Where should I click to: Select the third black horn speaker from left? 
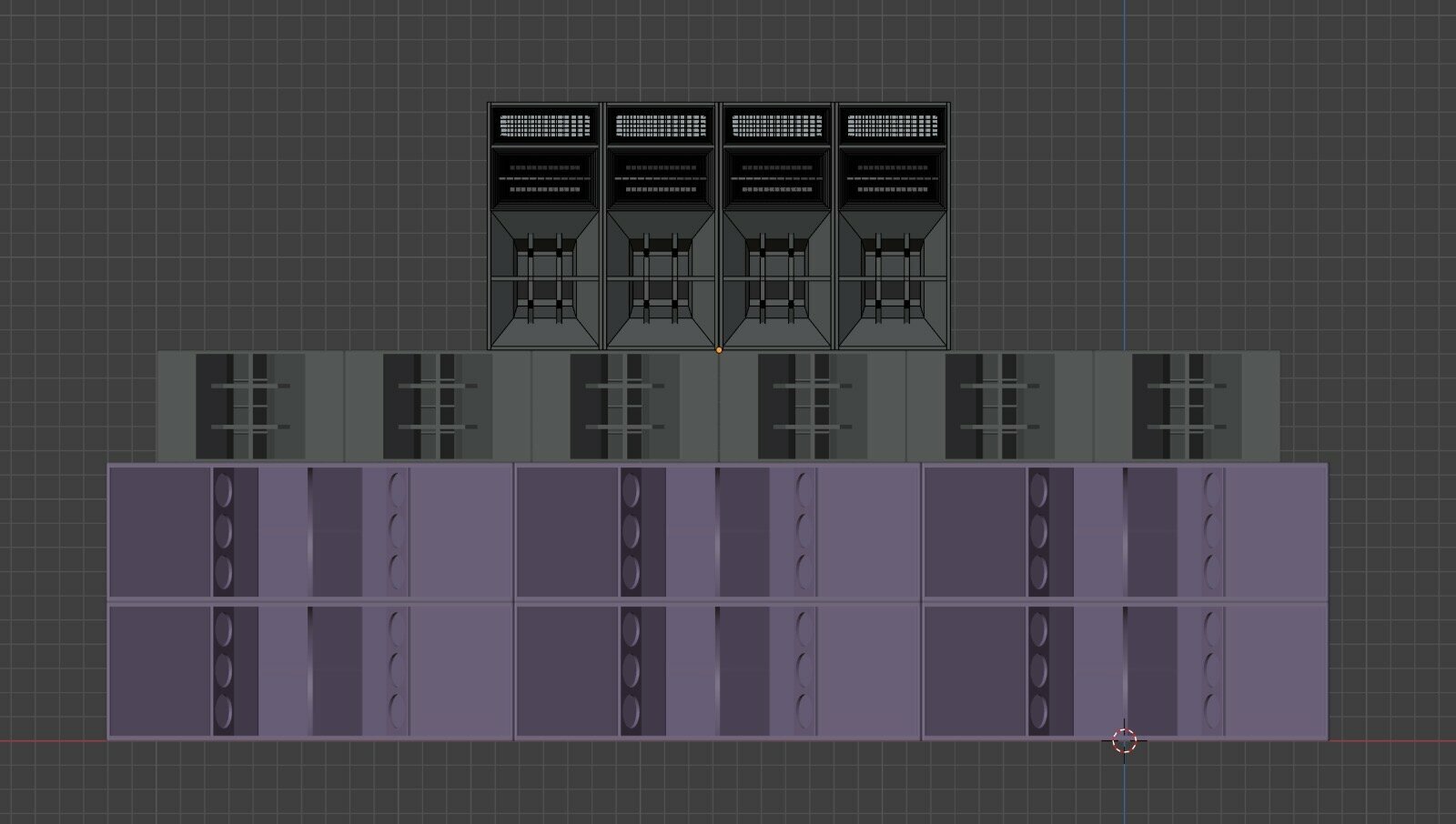(x=776, y=226)
